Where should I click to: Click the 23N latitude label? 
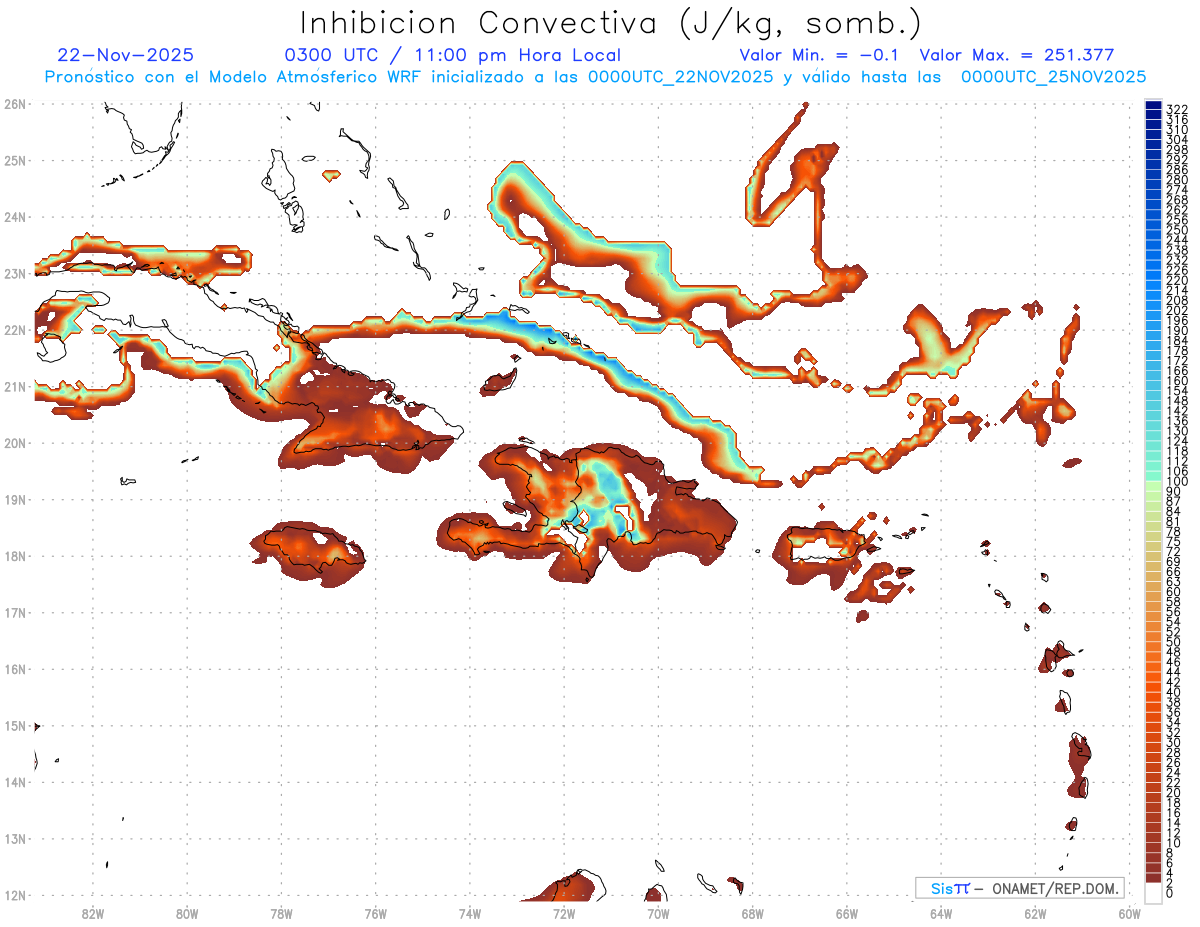[14, 273]
